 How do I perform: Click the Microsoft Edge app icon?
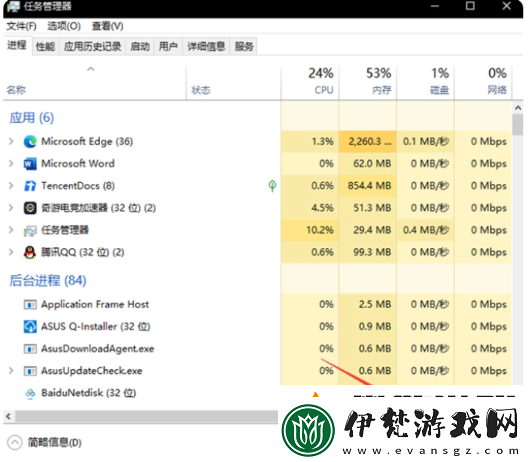pyautogui.click(x=30, y=142)
